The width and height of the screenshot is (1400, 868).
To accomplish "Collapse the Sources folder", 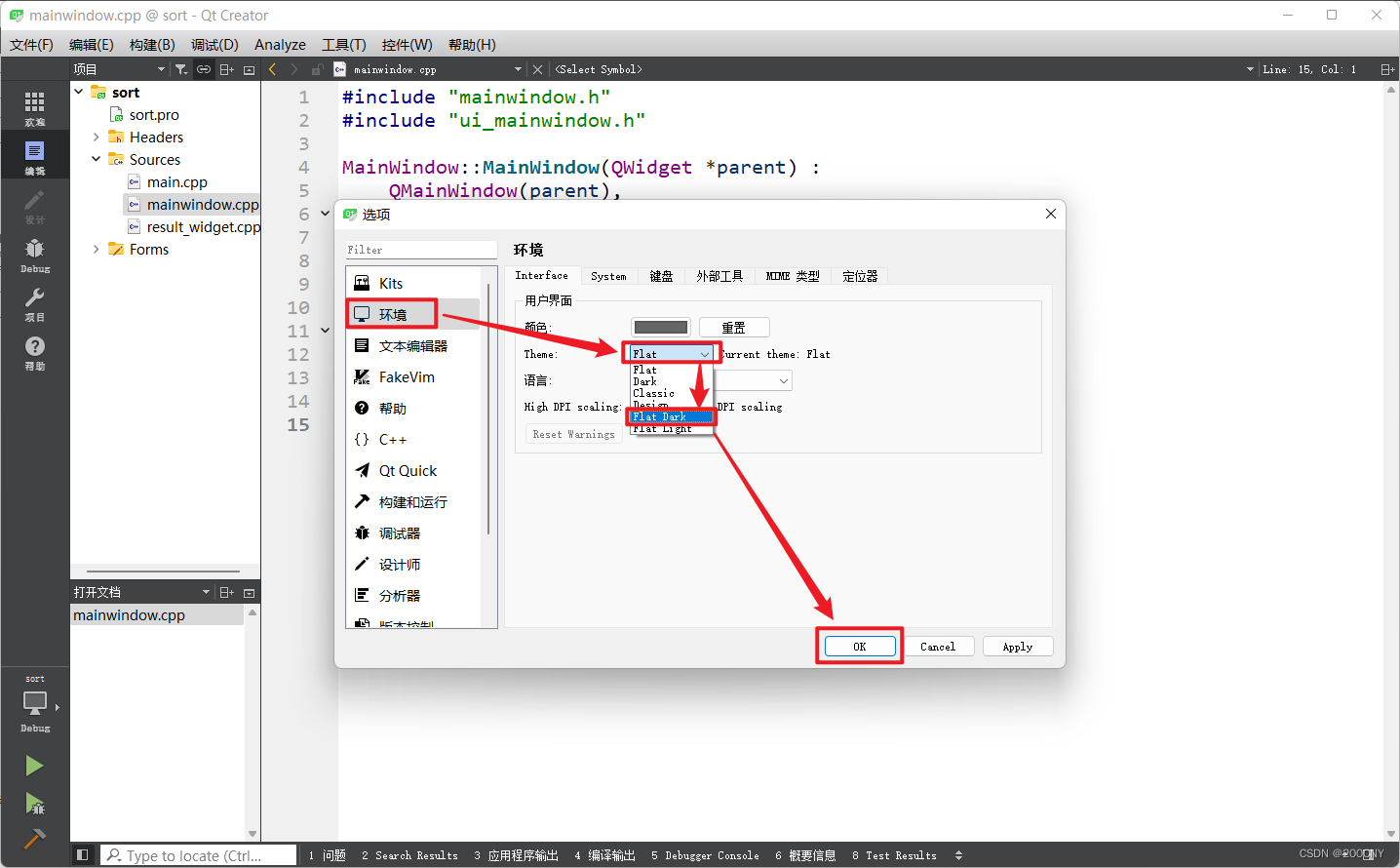I will 96,160.
